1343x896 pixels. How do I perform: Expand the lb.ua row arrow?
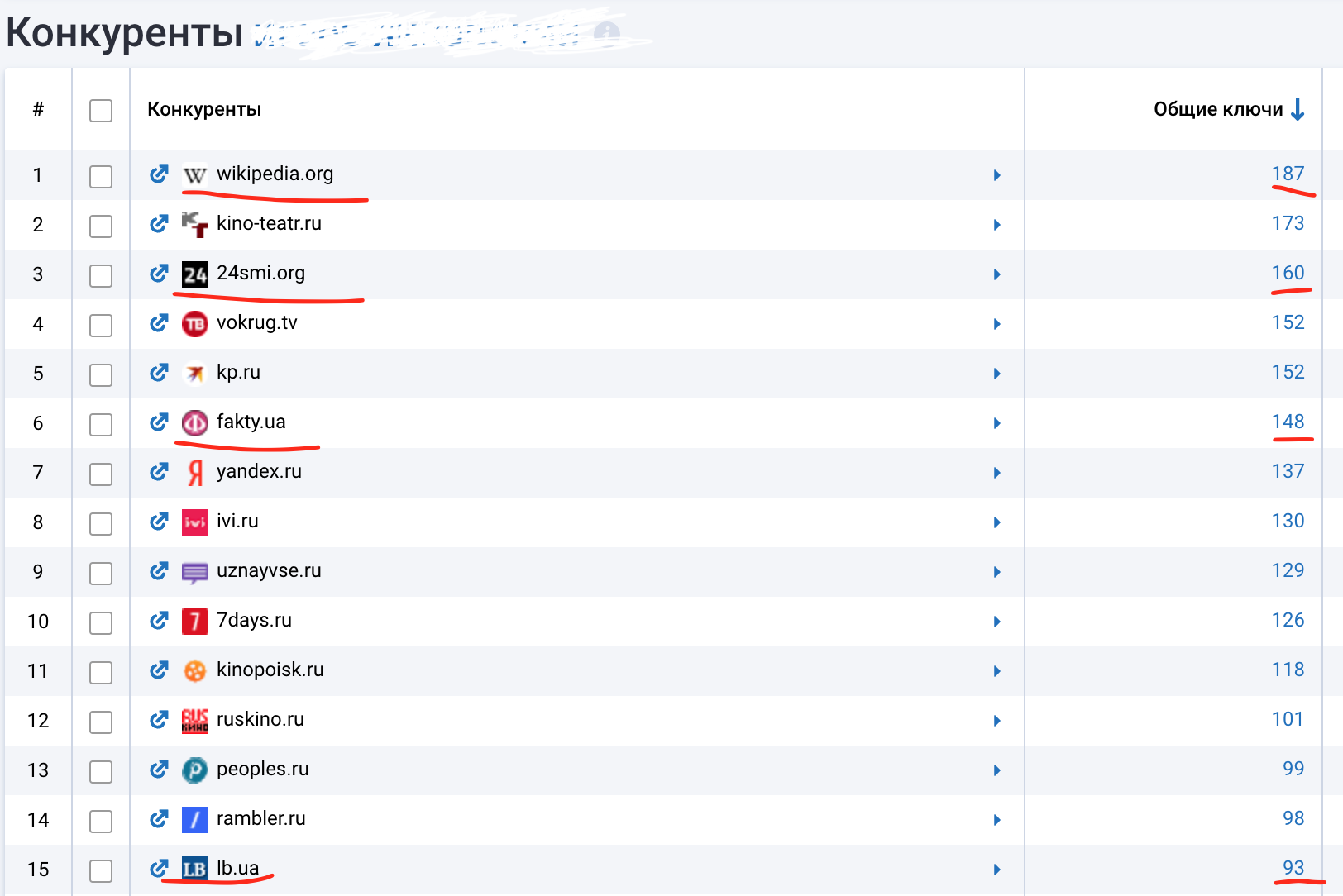coord(997,870)
